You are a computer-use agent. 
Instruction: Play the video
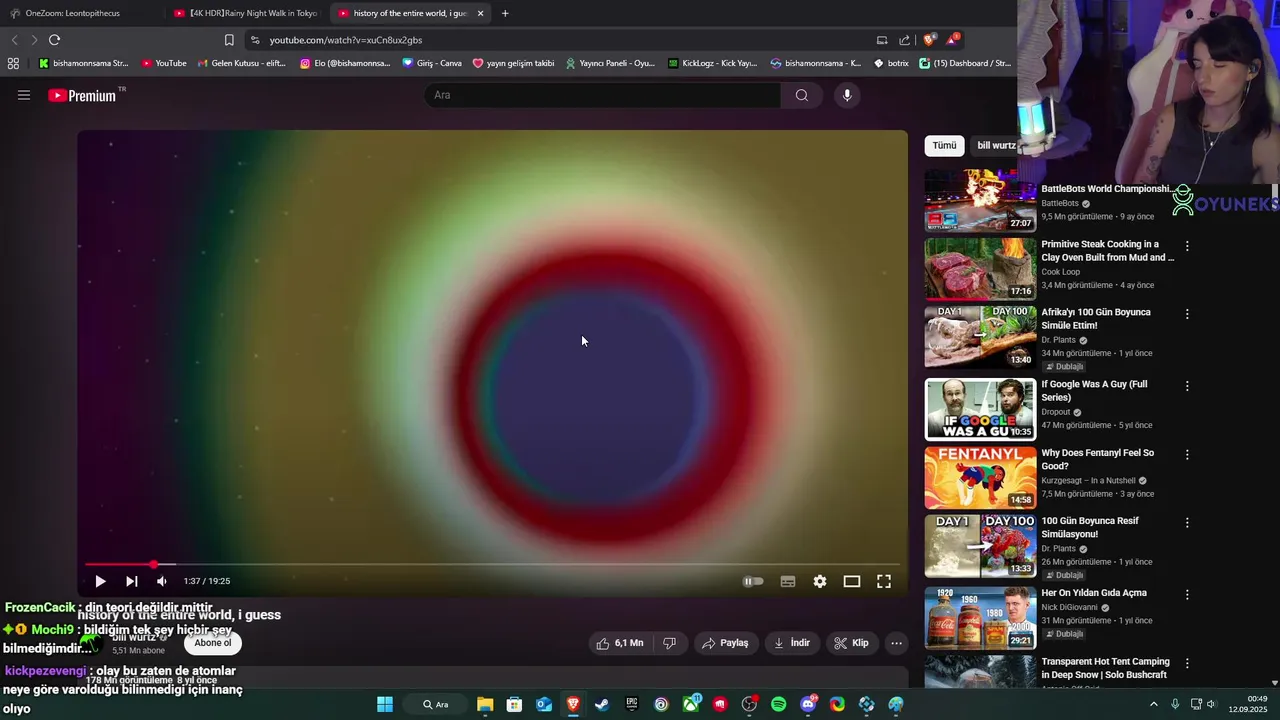[100, 581]
